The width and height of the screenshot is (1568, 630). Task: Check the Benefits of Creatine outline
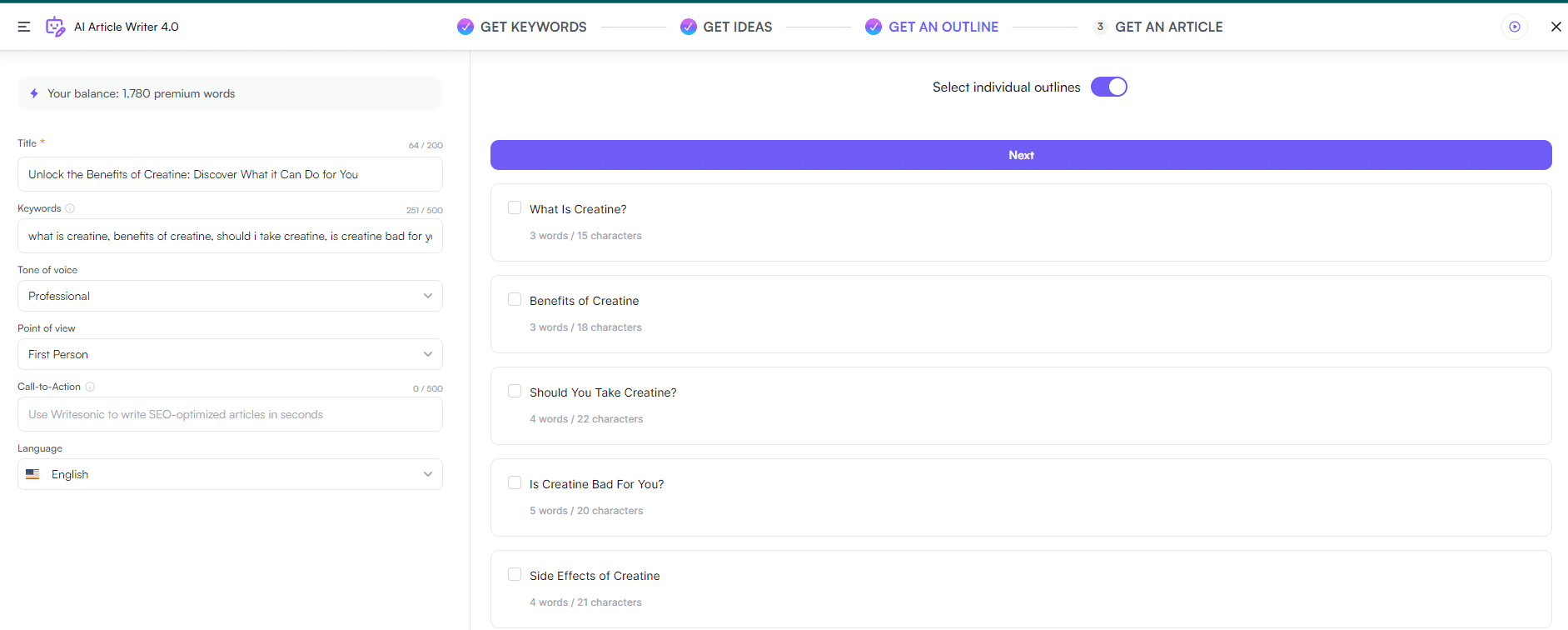pos(515,299)
